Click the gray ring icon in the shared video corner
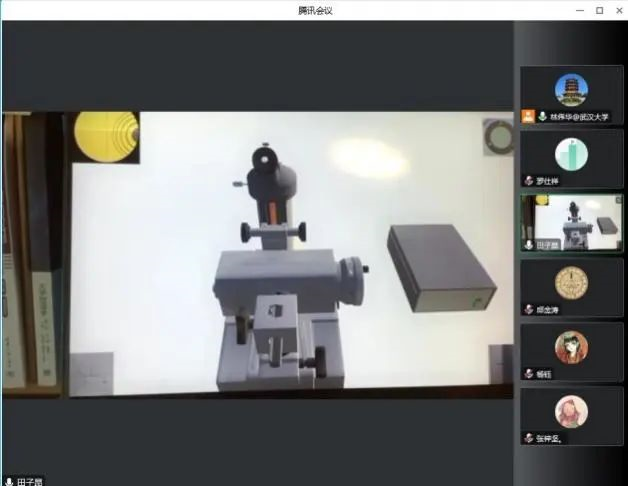This screenshot has width=628, height=486. 497,135
